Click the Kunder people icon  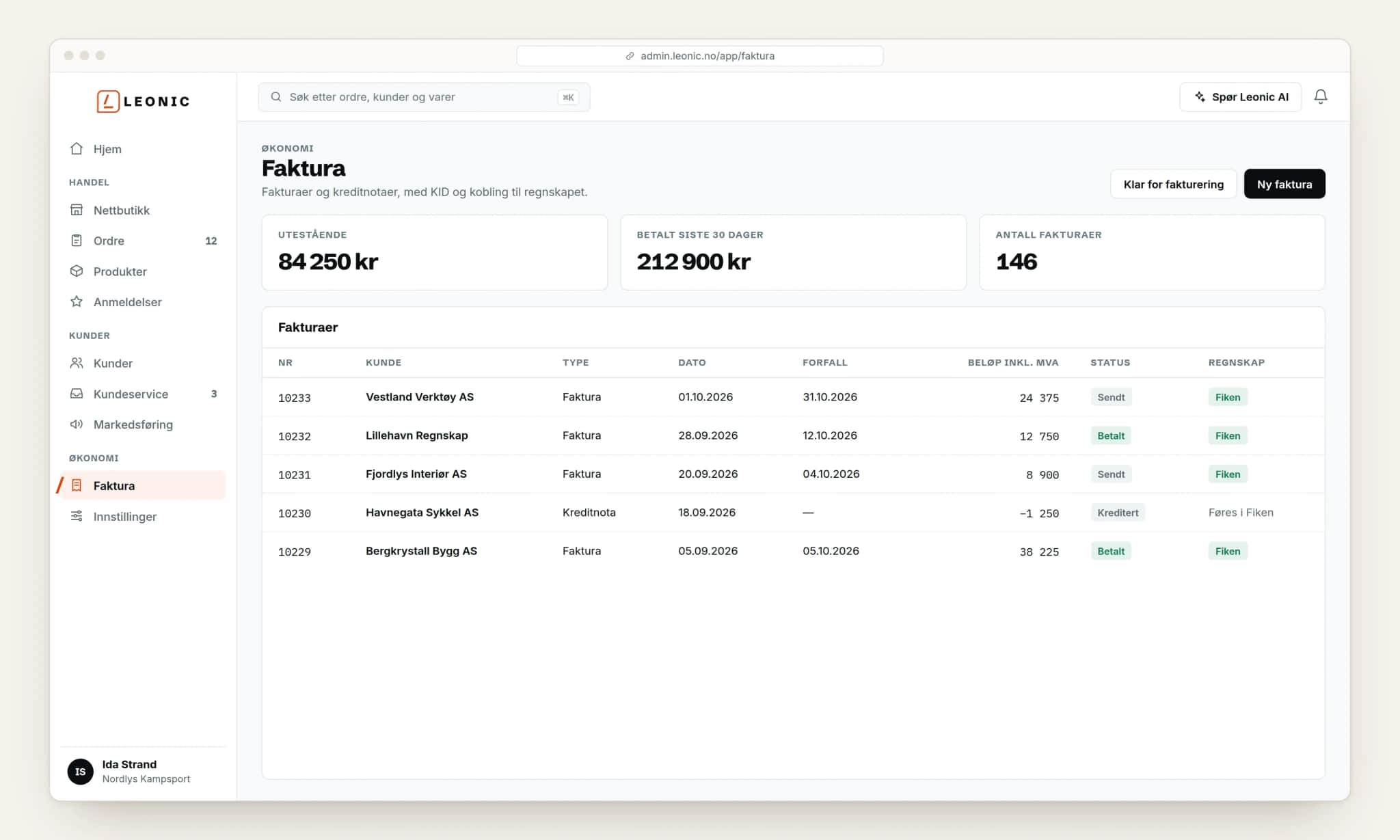77,363
